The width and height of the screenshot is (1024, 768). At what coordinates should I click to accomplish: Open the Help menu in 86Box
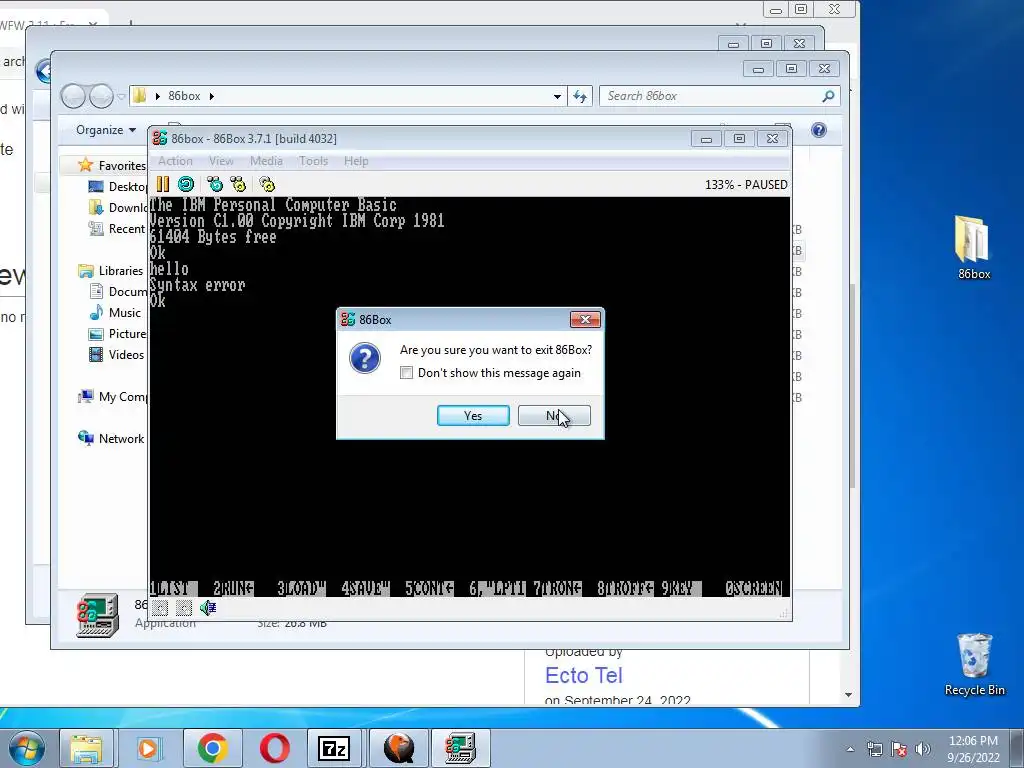(x=356, y=161)
